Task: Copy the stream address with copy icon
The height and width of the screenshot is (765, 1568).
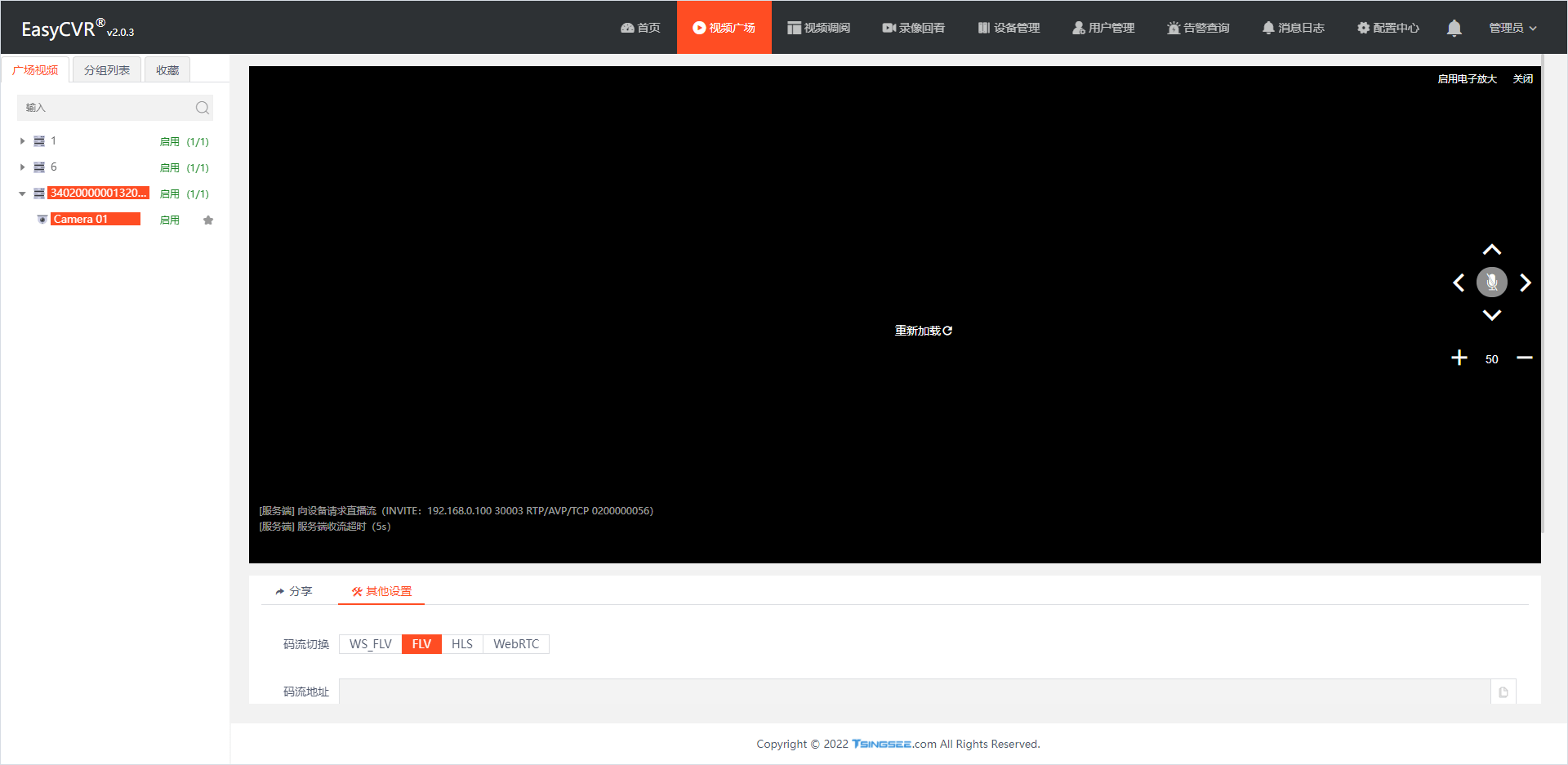Action: (x=1503, y=692)
